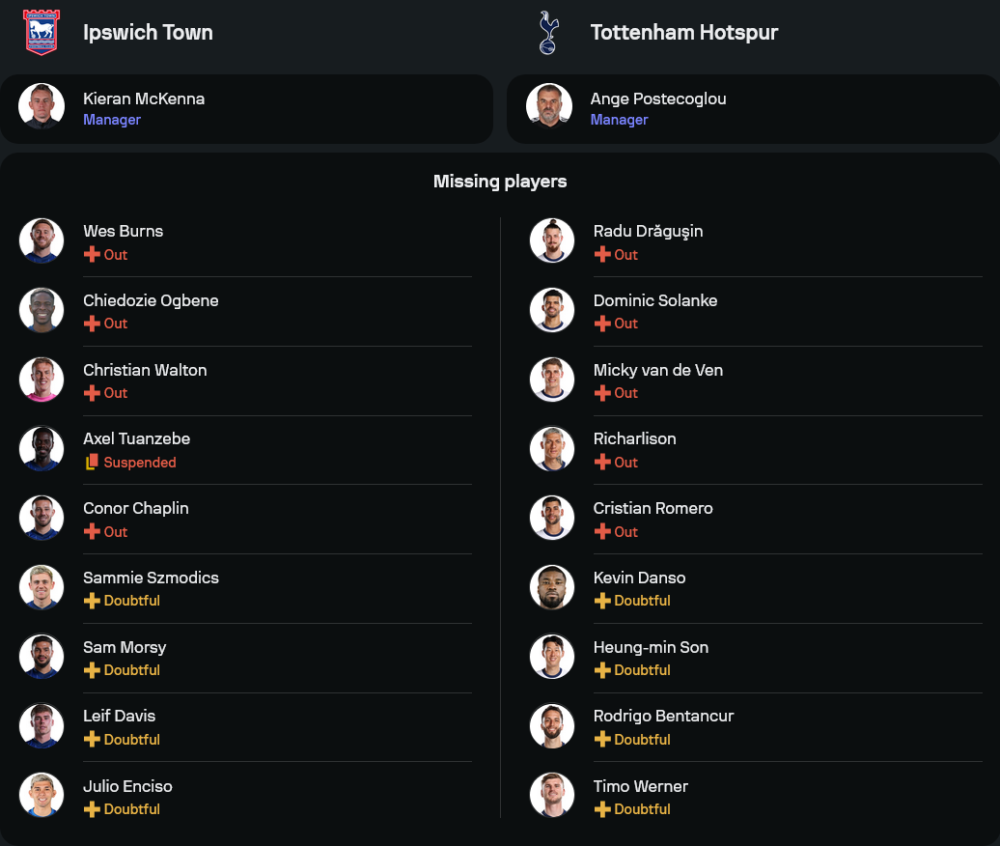The height and width of the screenshot is (846, 1000).
Task: Click the Missing players section heading
Action: (500, 181)
